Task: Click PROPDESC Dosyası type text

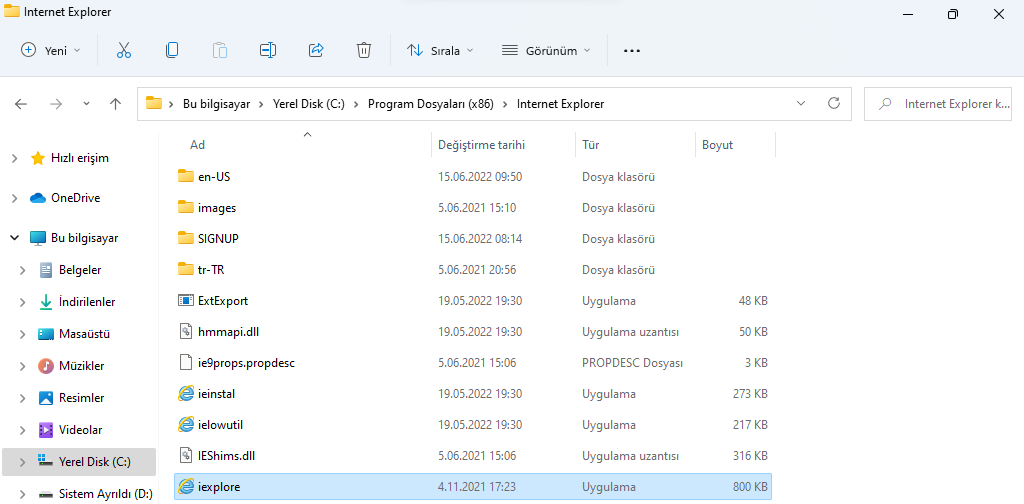Action: [x=632, y=363]
